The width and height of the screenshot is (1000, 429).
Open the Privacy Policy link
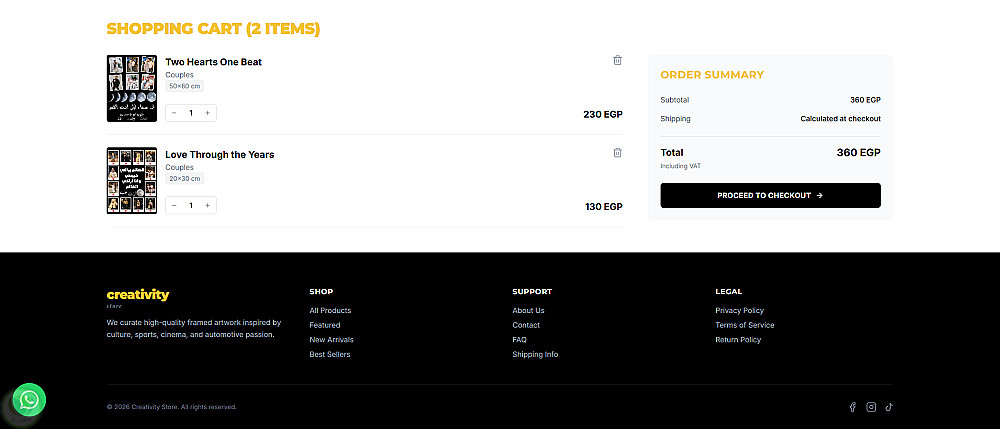[x=739, y=310]
